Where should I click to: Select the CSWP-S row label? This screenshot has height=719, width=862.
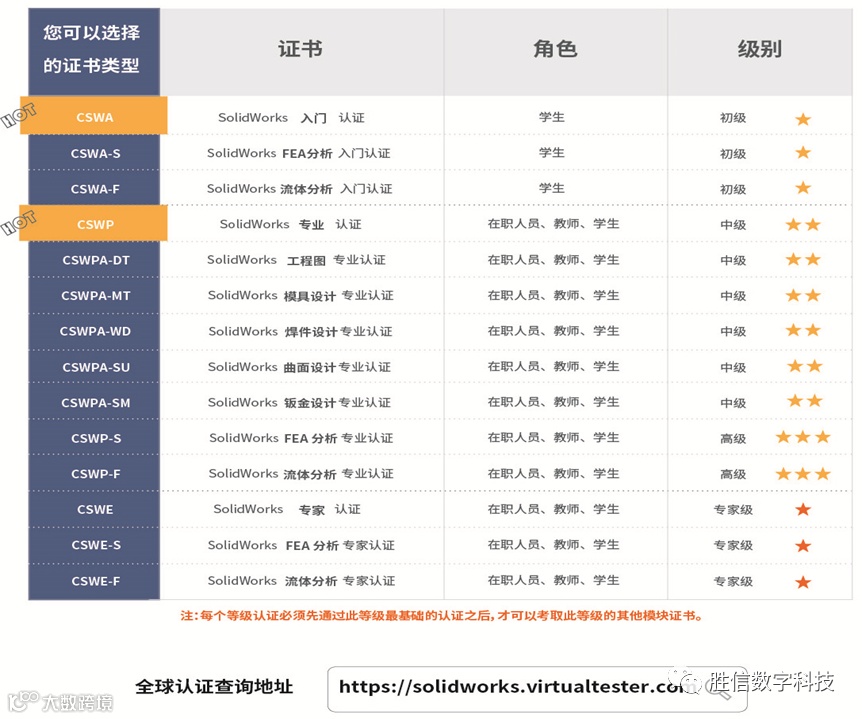pyautogui.click(x=96, y=439)
